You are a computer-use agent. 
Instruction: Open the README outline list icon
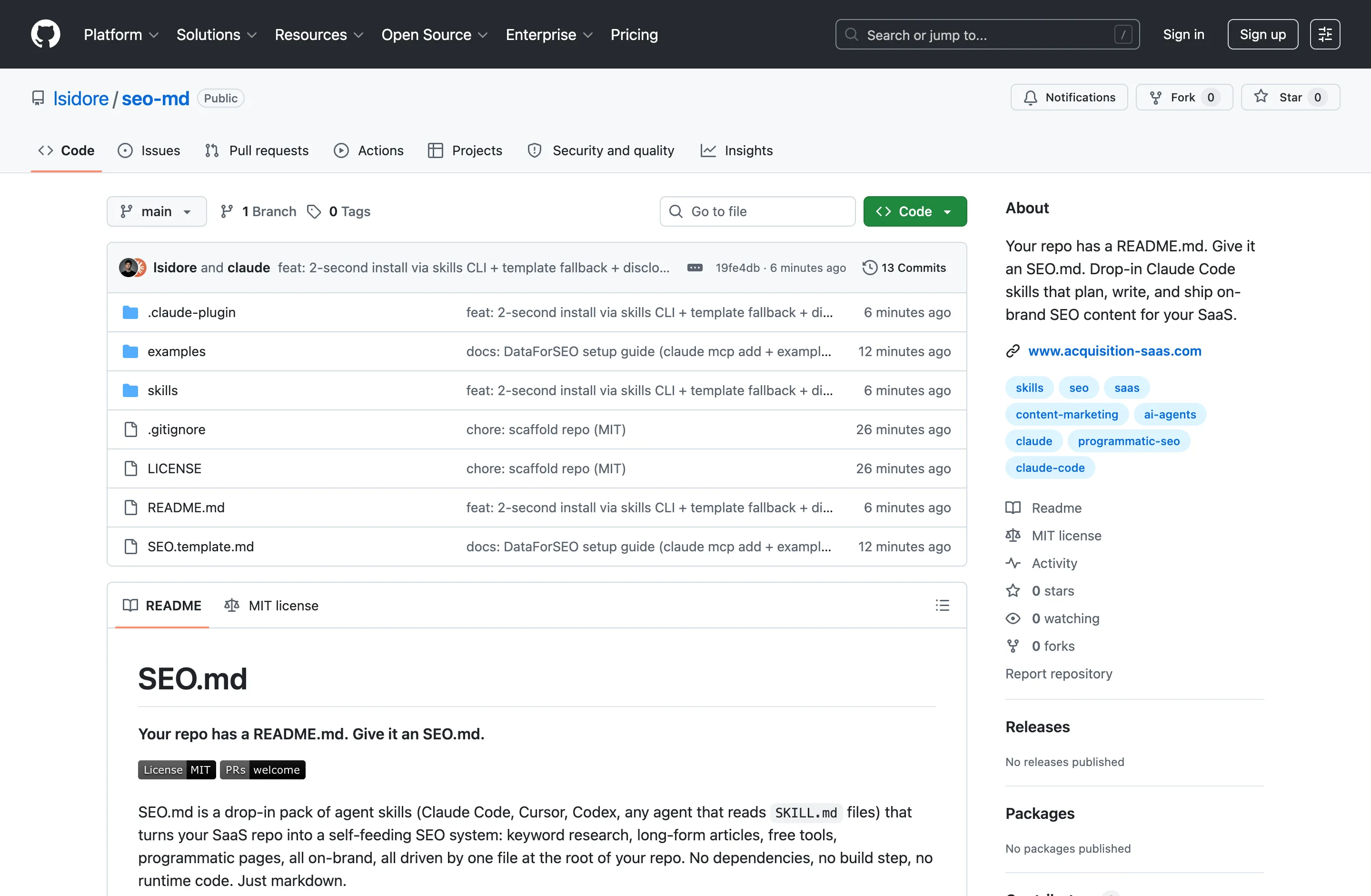[x=942, y=605]
